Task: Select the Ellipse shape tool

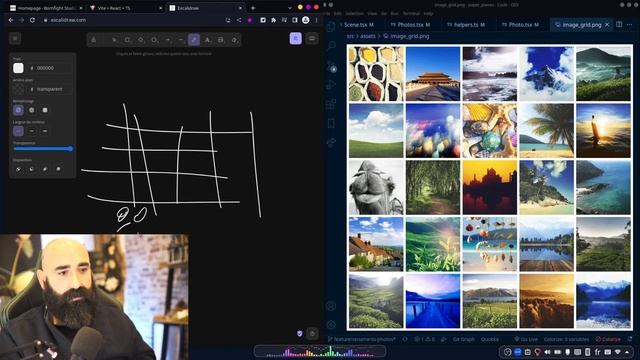Action: click(x=154, y=40)
